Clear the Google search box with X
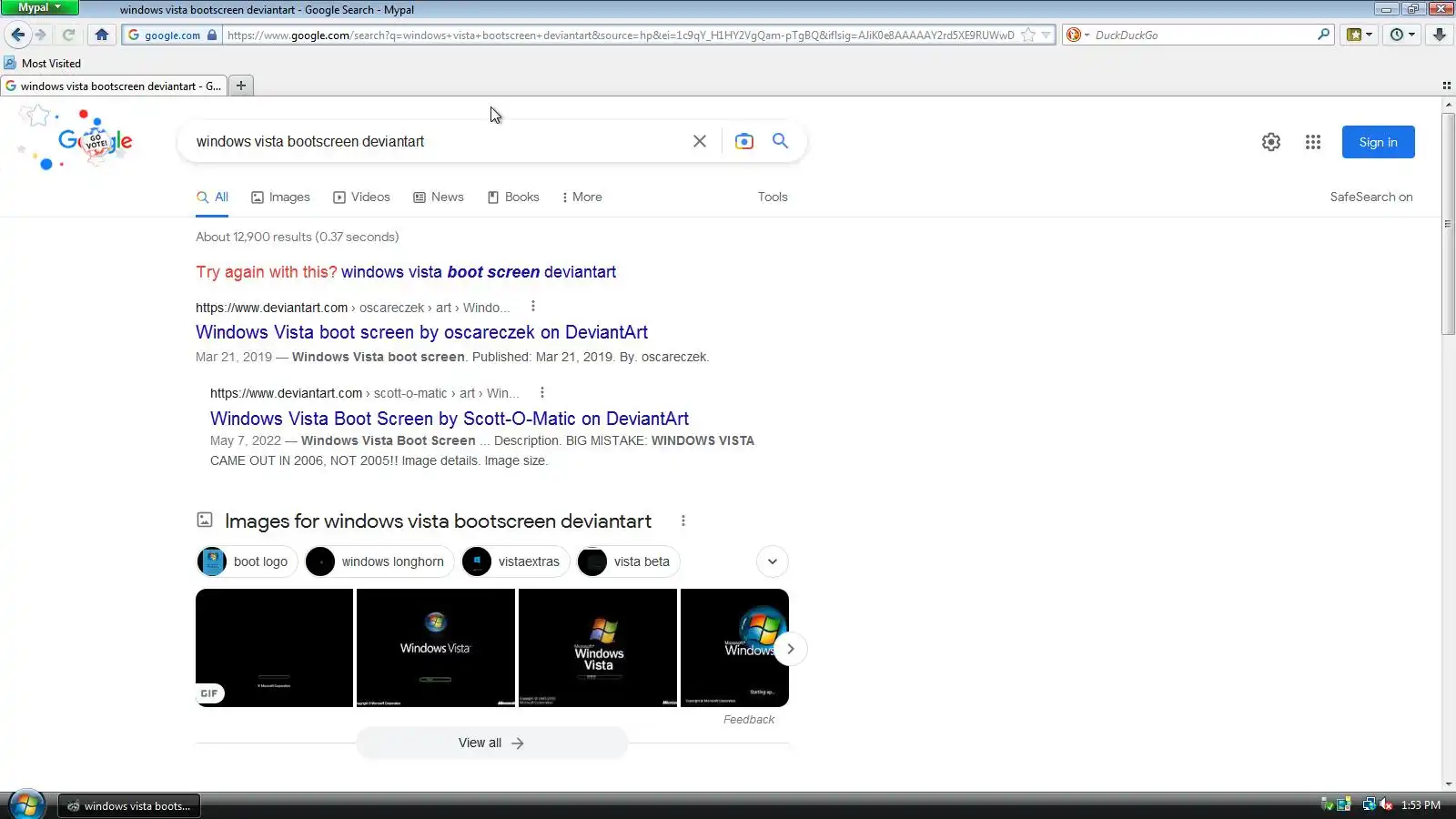The width and height of the screenshot is (1456, 819). [x=699, y=141]
